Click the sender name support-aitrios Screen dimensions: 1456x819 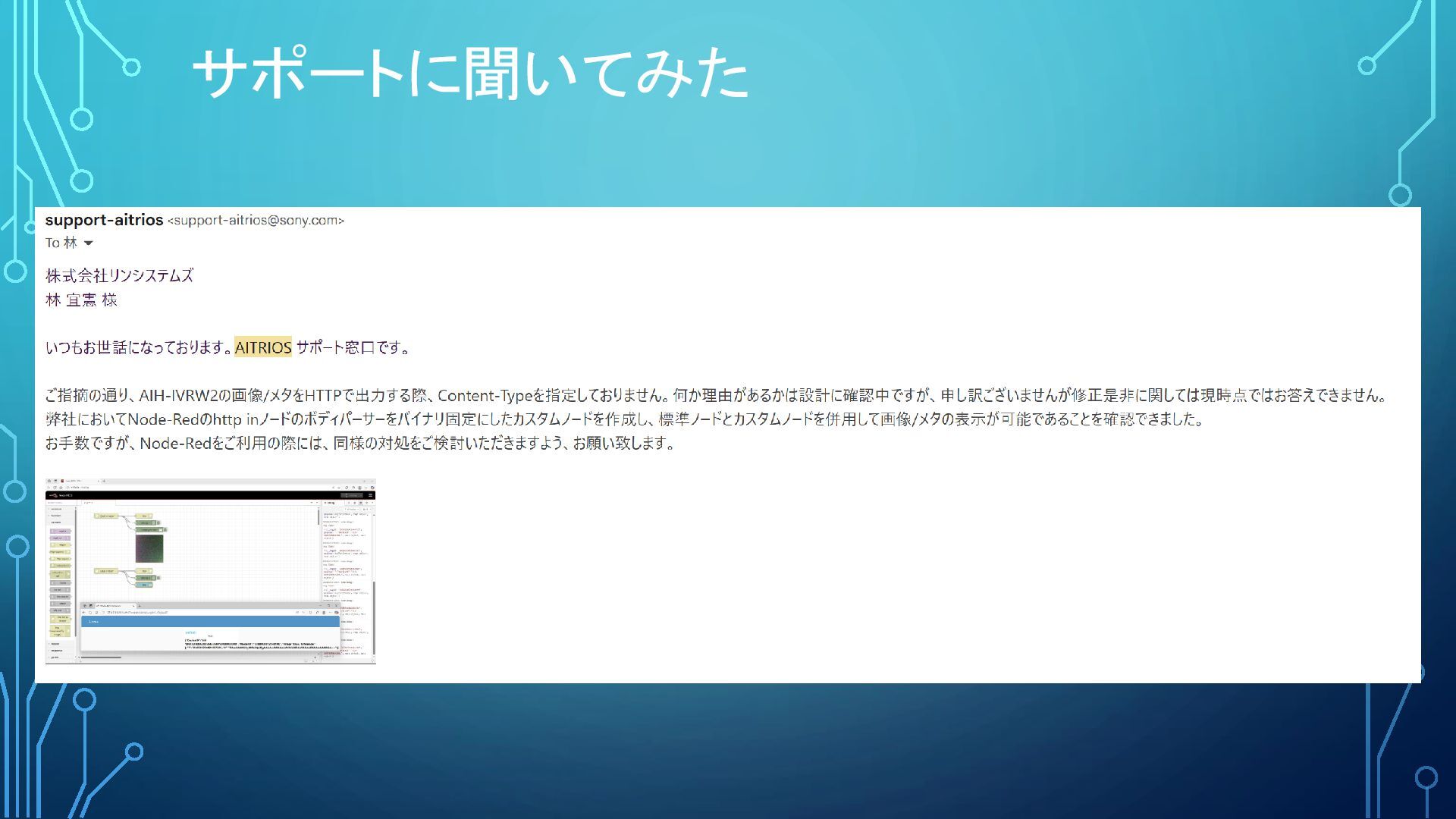pos(104,220)
